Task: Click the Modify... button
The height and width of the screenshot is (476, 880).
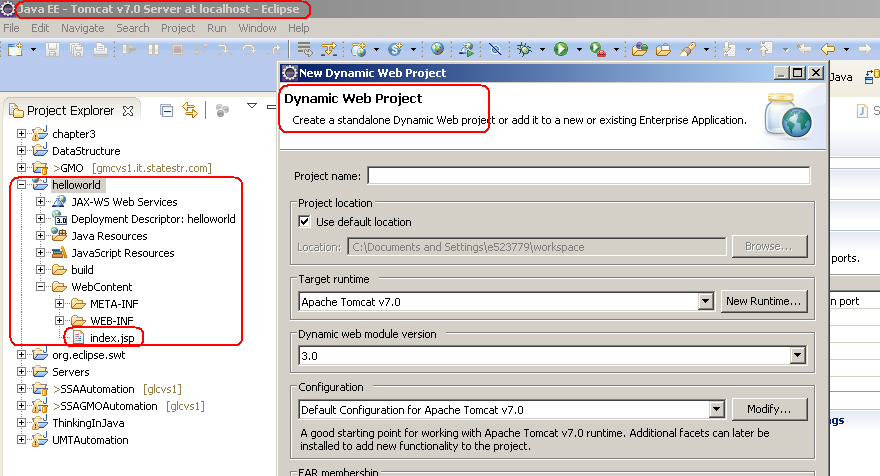Action: (x=769, y=409)
